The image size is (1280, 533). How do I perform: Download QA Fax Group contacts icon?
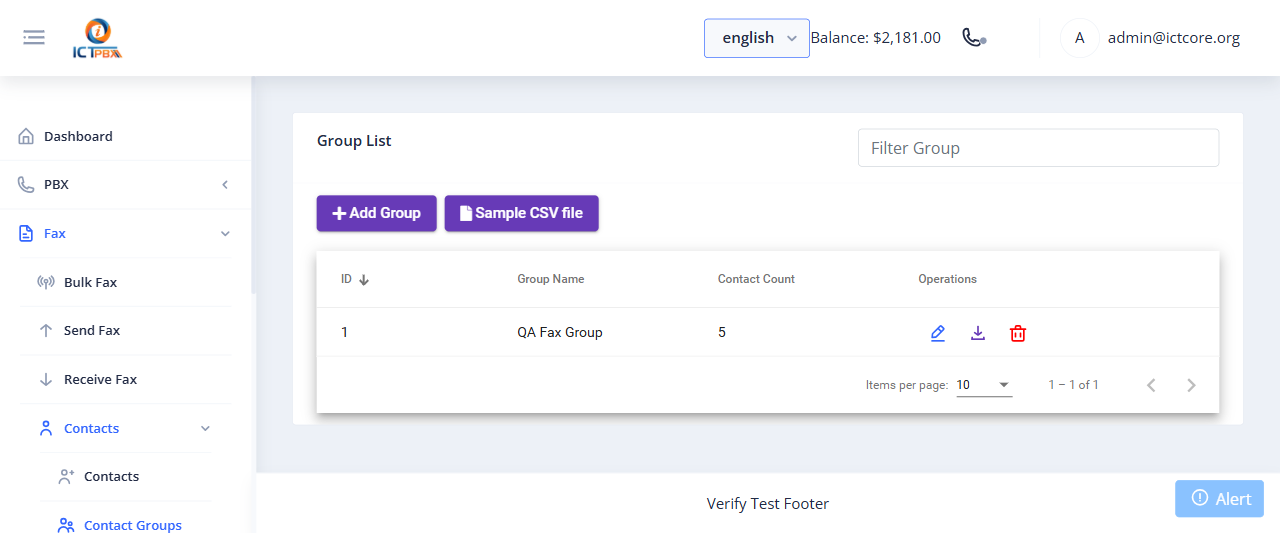point(978,333)
